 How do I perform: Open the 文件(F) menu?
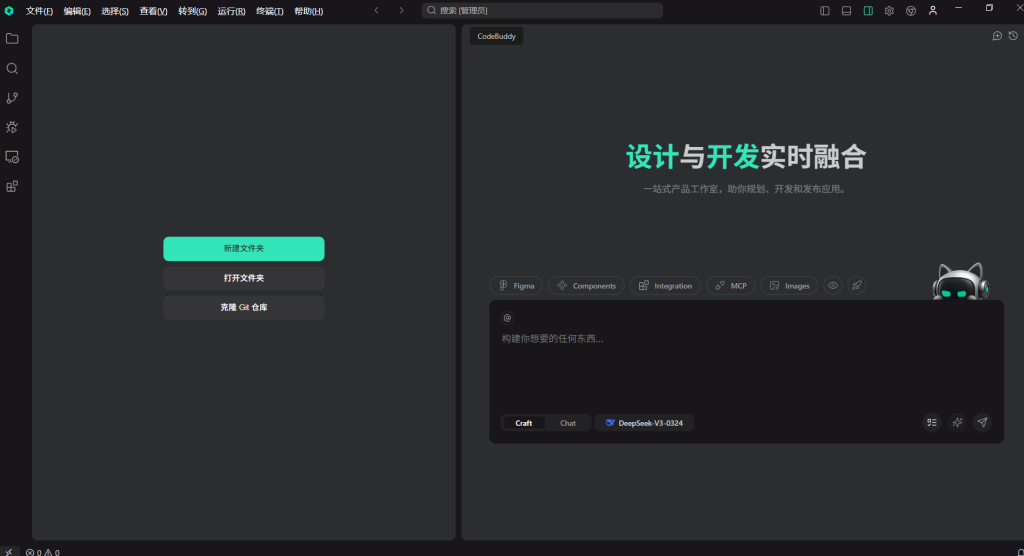[39, 11]
